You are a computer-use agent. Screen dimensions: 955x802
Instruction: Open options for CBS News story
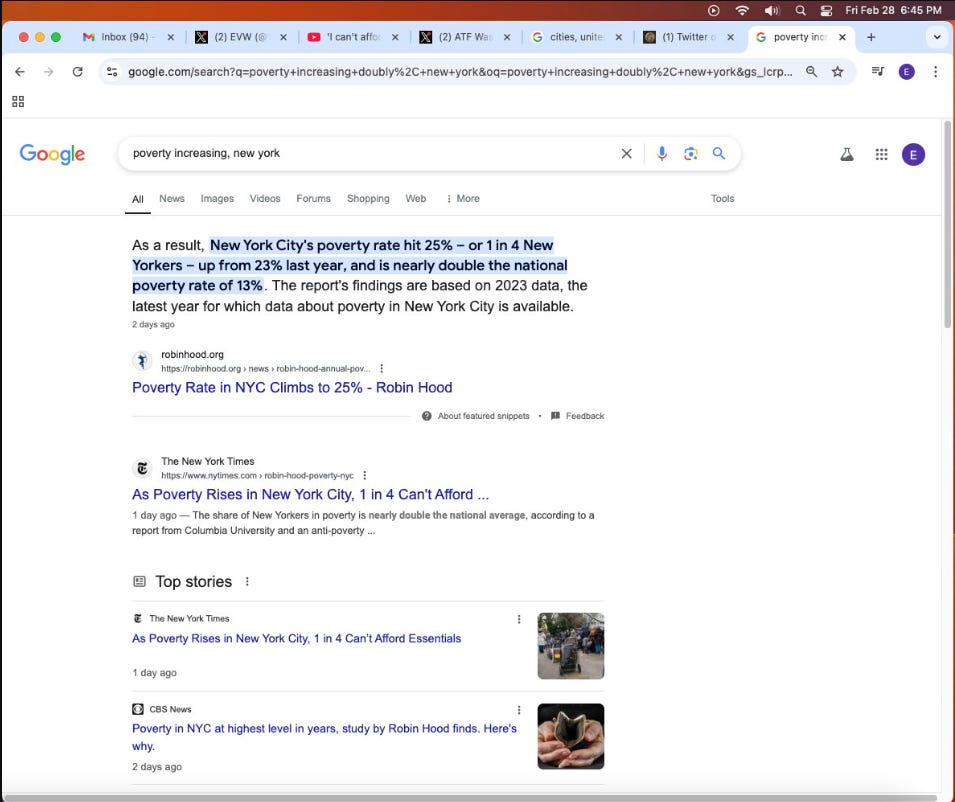point(519,710)
